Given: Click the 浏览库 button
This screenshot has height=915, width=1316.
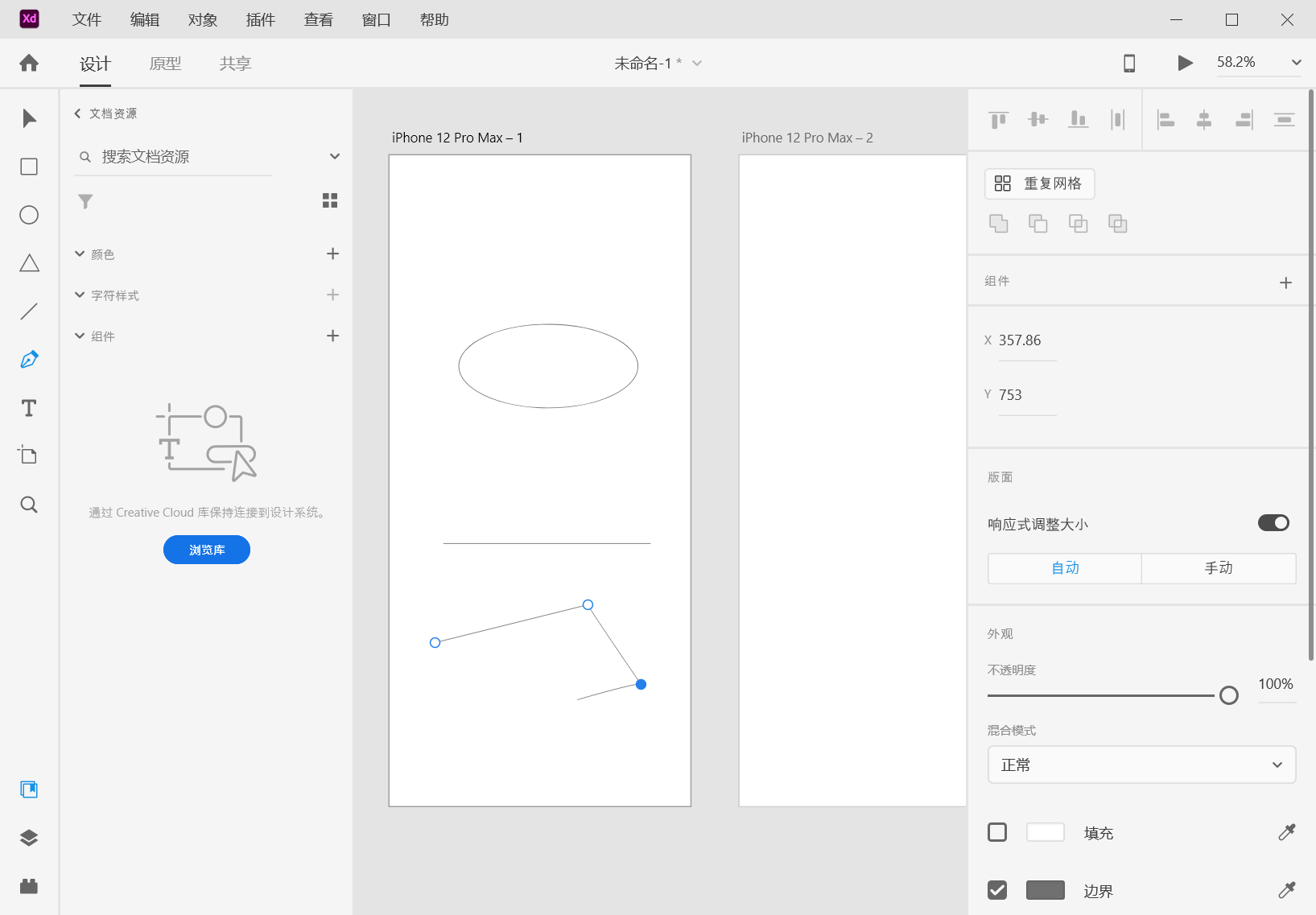Looking at the screenshot, I should point(207,550).
